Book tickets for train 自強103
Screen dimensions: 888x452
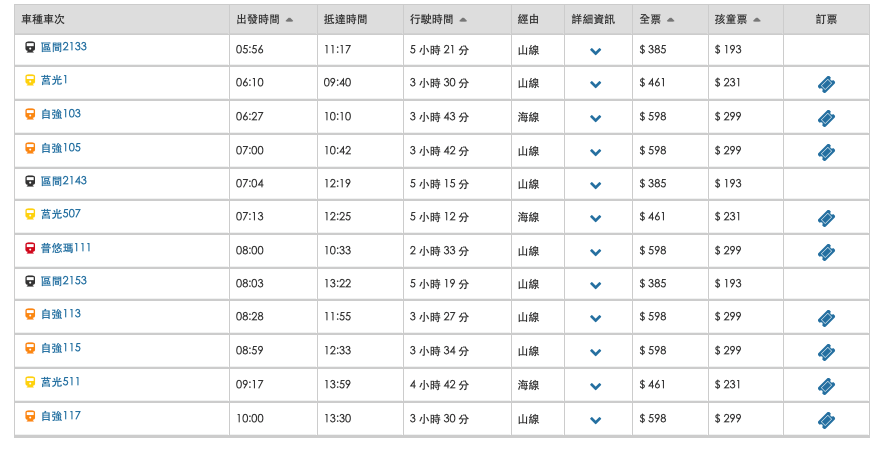point(826,119)
